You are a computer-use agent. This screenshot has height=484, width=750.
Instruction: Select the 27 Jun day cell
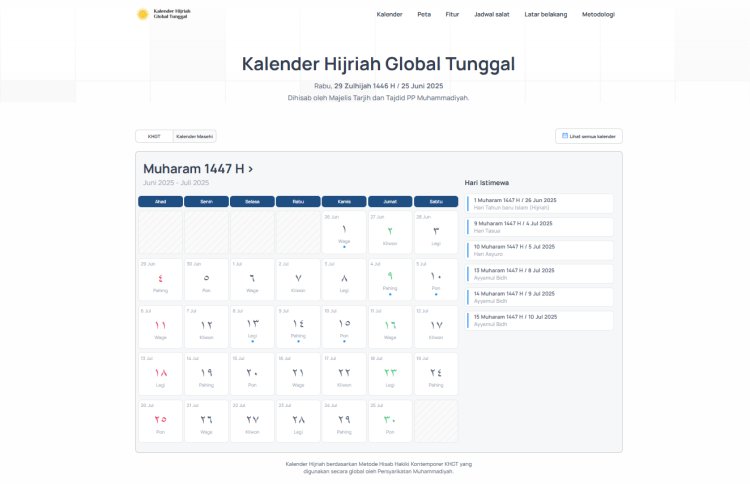point(390,232)
